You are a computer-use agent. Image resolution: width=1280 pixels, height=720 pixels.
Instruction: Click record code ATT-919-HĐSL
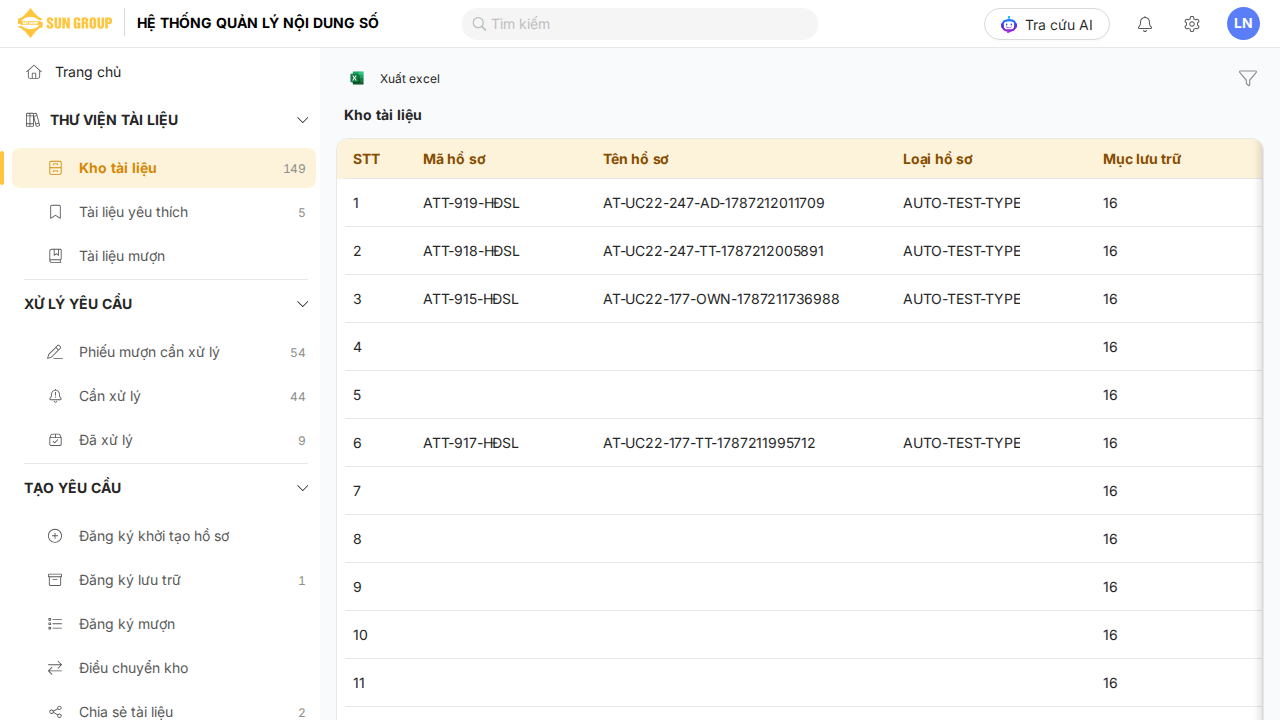click(x=471, y=203)
